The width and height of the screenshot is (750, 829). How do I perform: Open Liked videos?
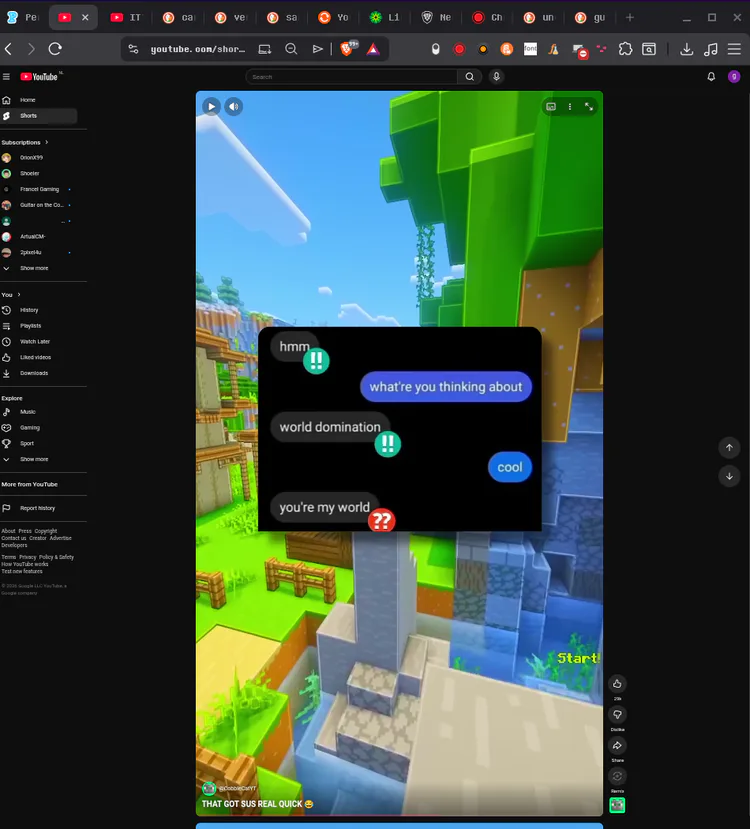click(x=38, y=357)
